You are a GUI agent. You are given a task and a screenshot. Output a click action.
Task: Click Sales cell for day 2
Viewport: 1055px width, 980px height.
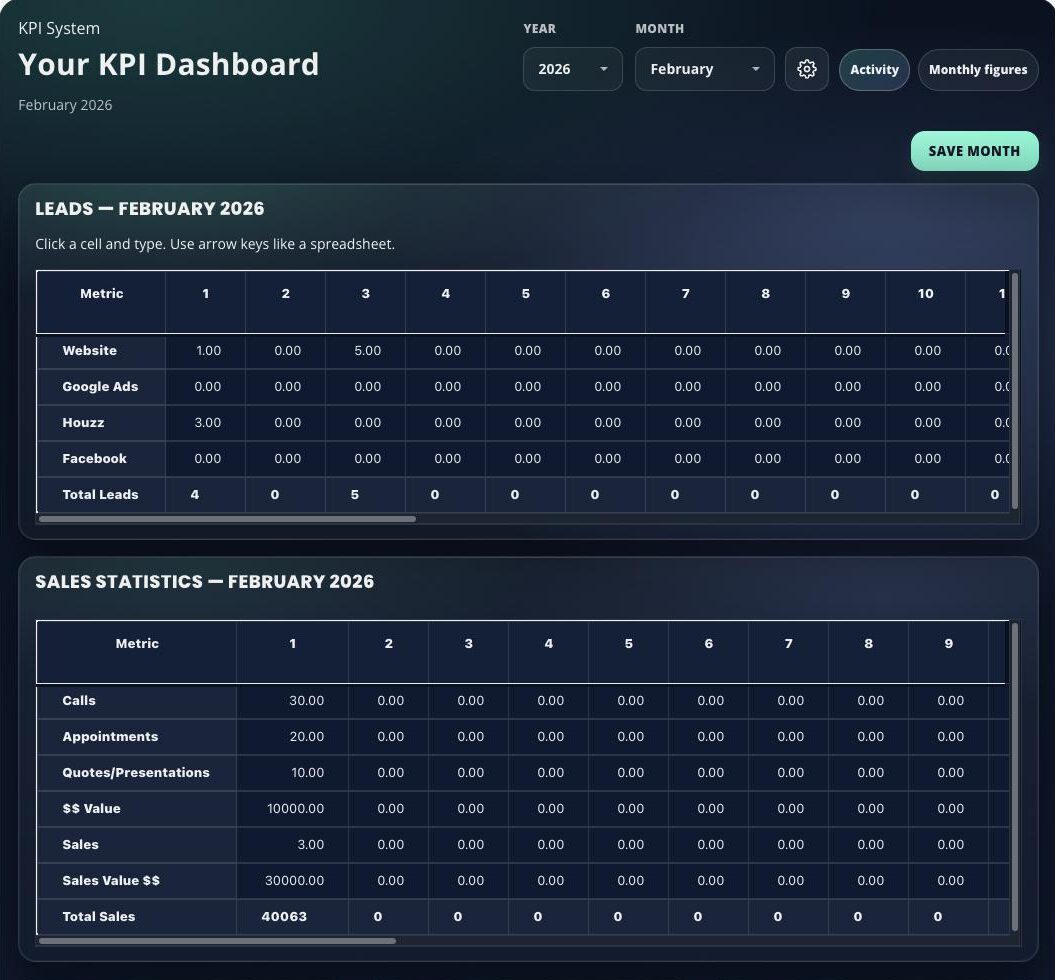389,845
